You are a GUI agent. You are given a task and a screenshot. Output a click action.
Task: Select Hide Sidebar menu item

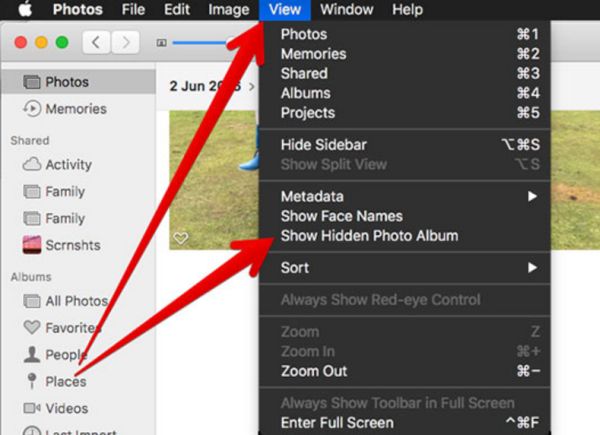click(x=405, y=145)
